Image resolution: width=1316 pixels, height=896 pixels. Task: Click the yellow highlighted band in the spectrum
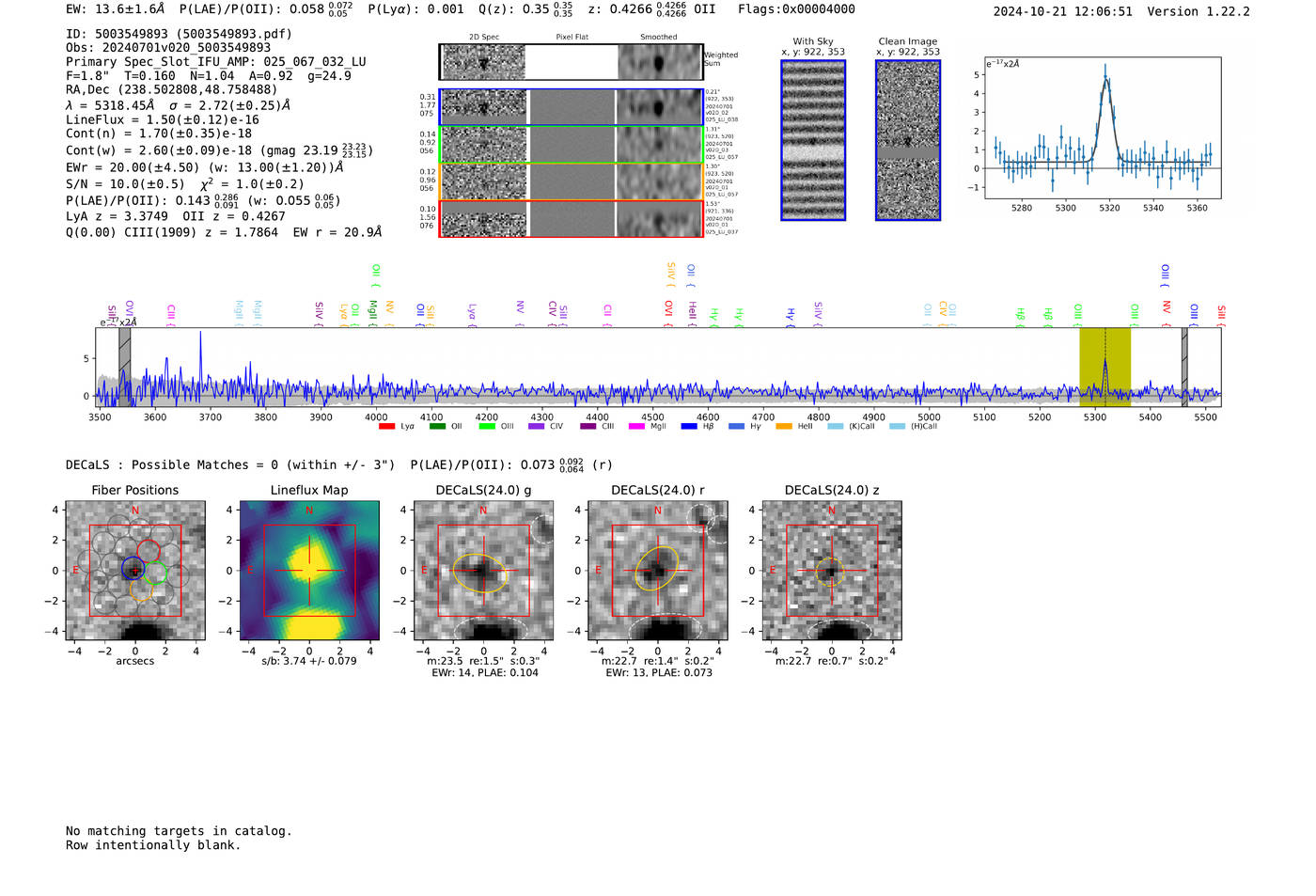point(1104,367)
